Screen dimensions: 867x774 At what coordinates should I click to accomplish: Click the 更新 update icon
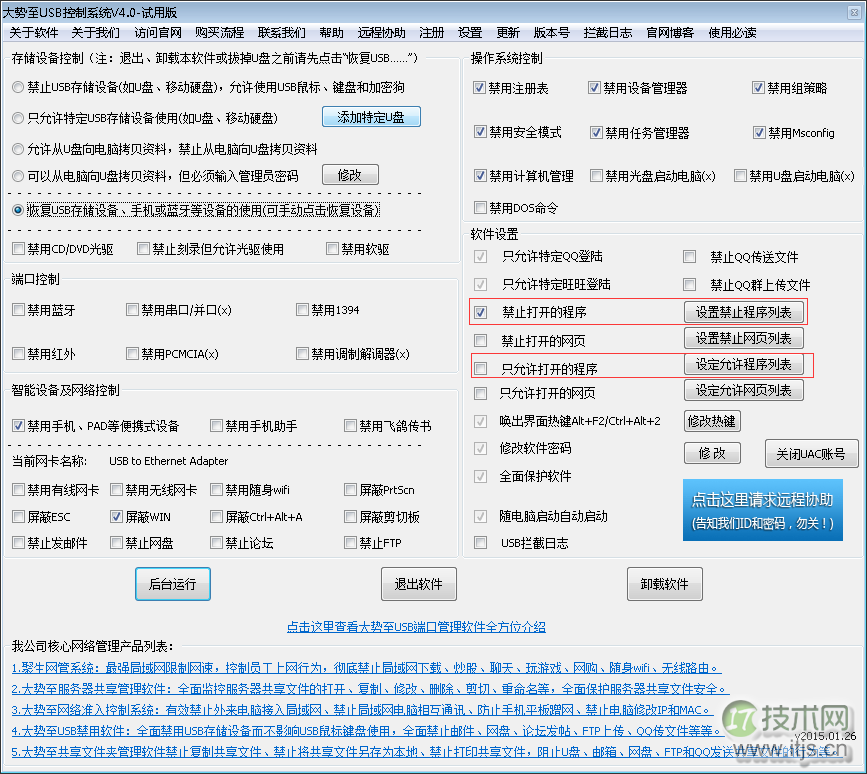click(508, 32)
